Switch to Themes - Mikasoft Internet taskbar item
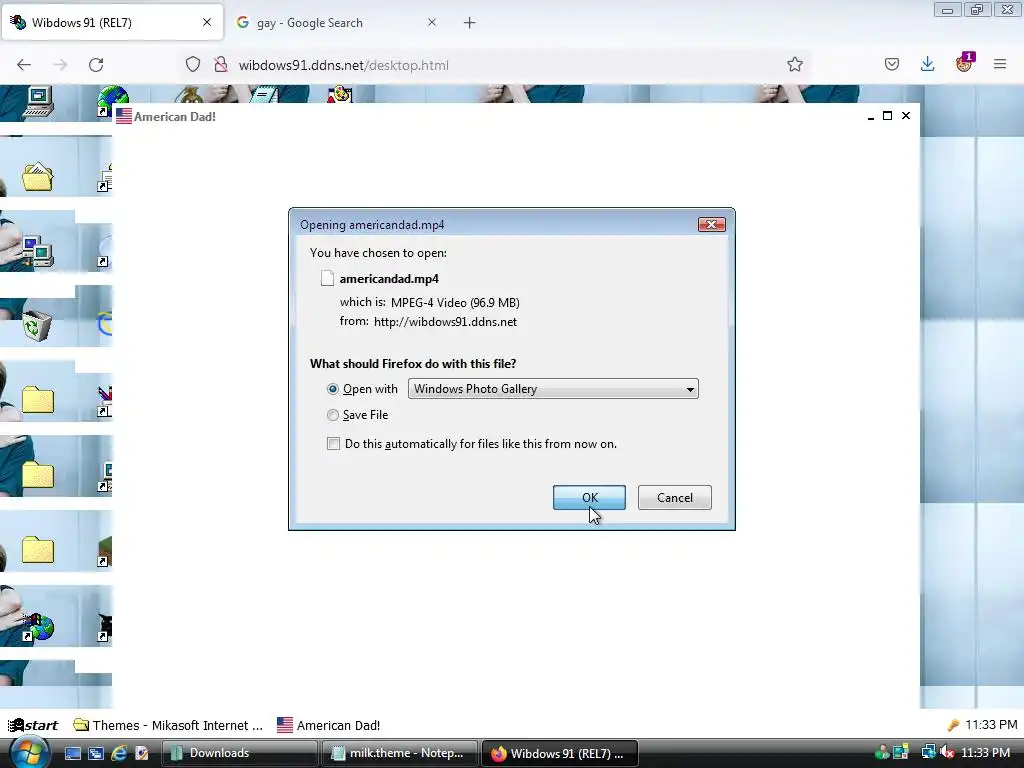The image size is (1024, 768). (x=168, y=725)
